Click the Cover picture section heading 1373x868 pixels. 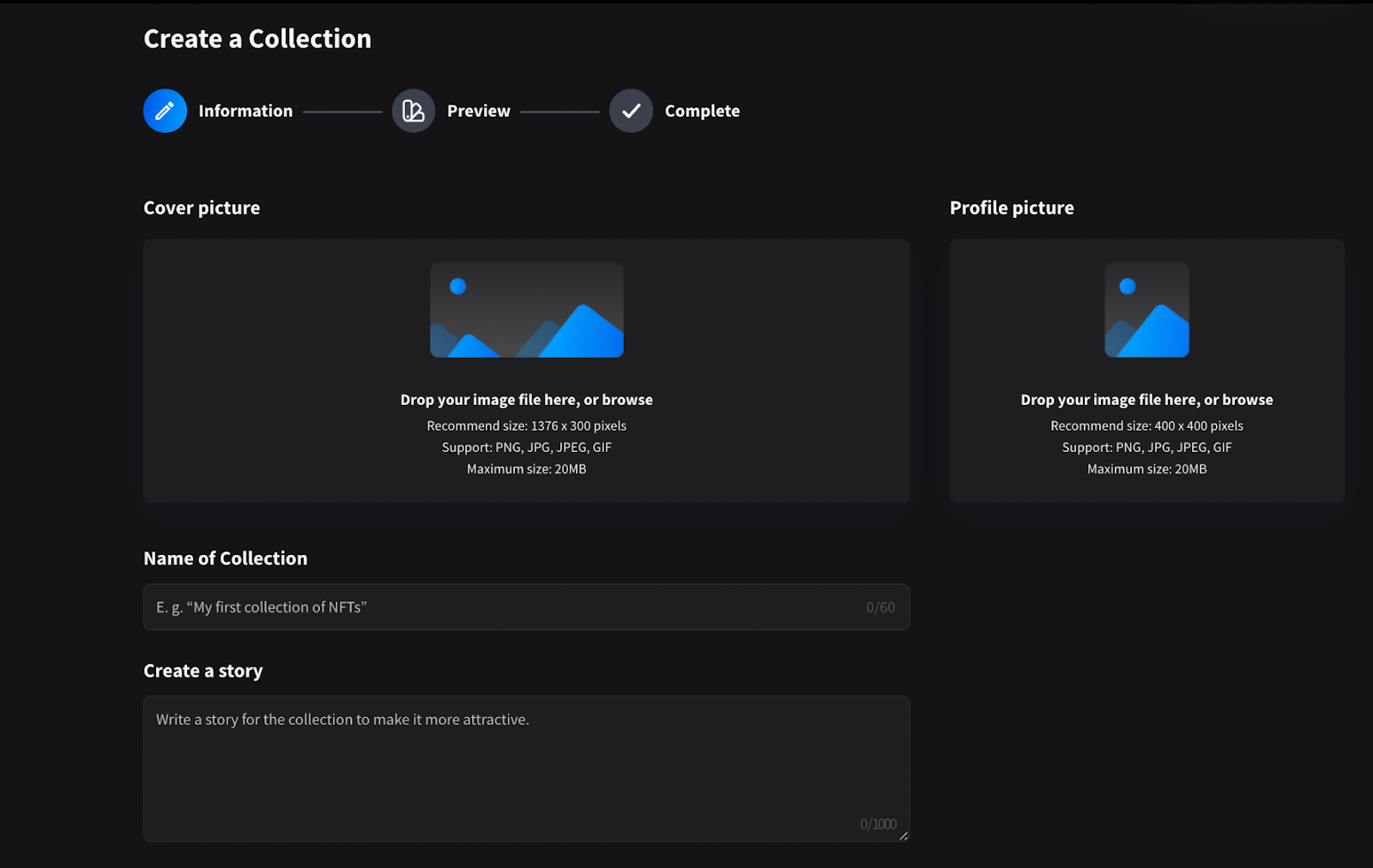[x=202, y=208]
